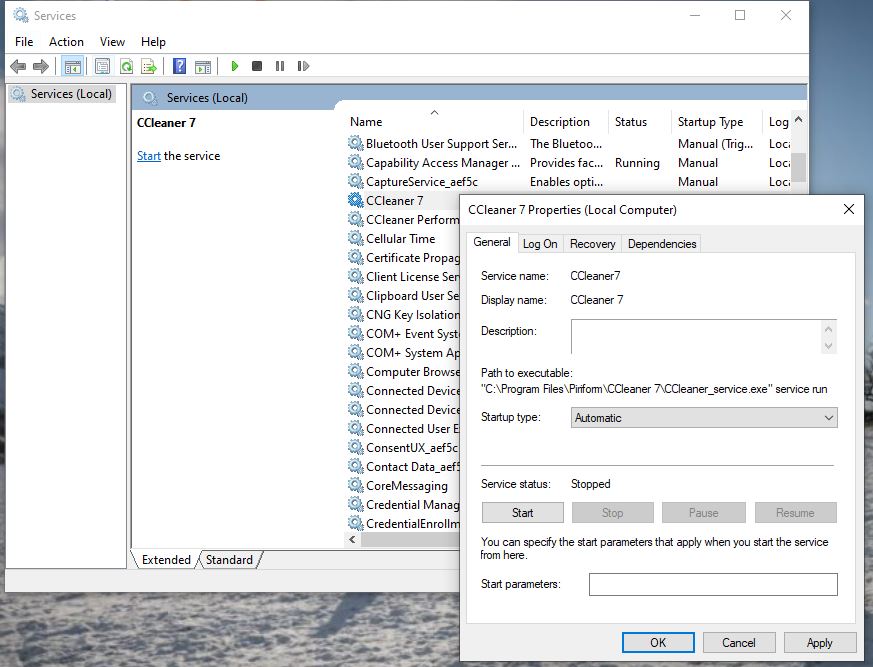Image resolution: width=873 pixels, height=667 pixels.
Task: Toggle Show/Hide Console Tree toolbar icon
Action: pos(72,67)
